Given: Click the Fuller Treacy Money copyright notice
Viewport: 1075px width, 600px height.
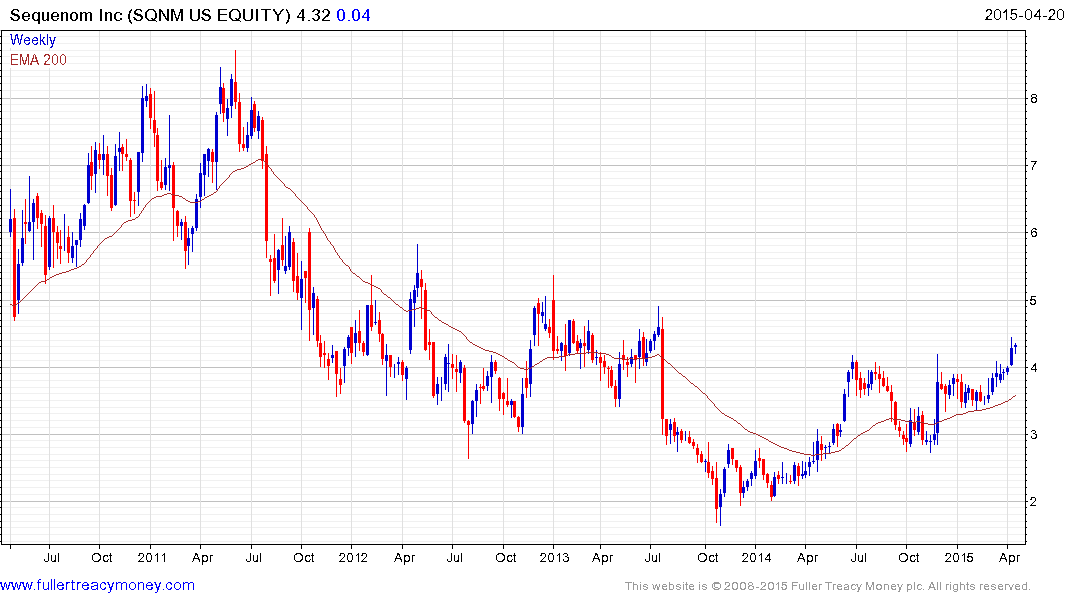Looking at the screenshot, I should [x=827, y=586].
